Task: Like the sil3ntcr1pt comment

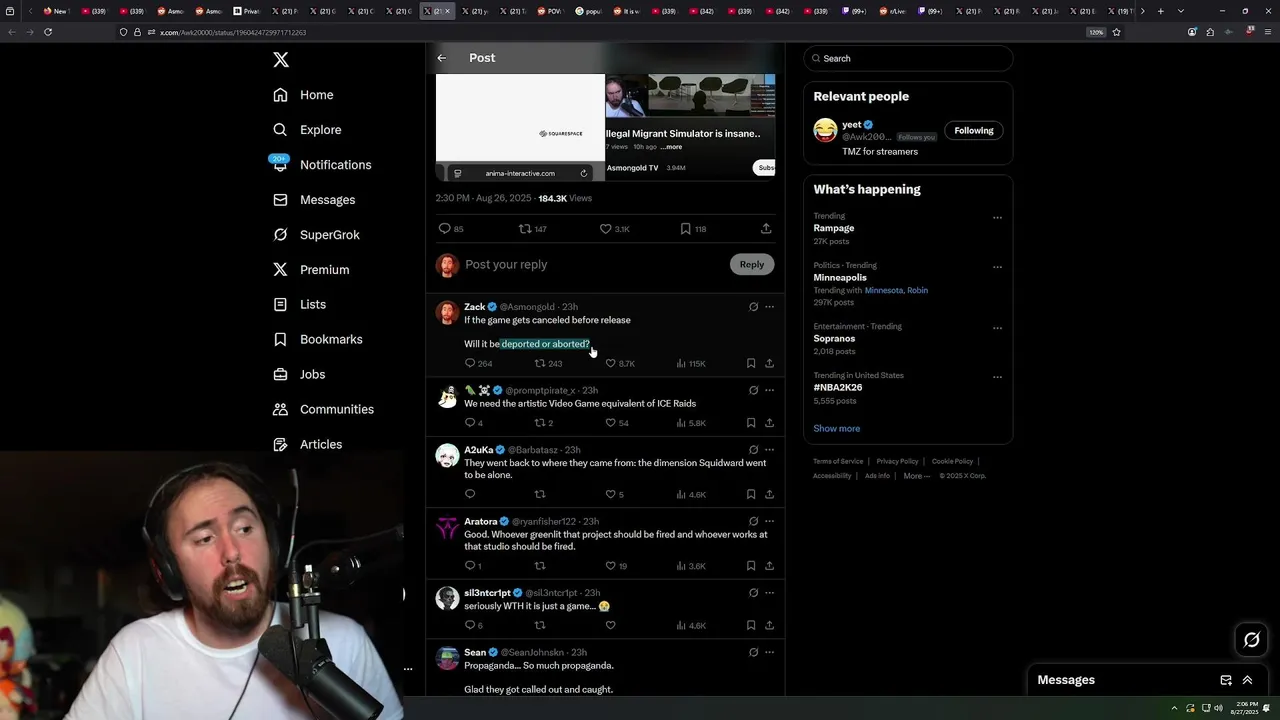Action: [610, 626]
